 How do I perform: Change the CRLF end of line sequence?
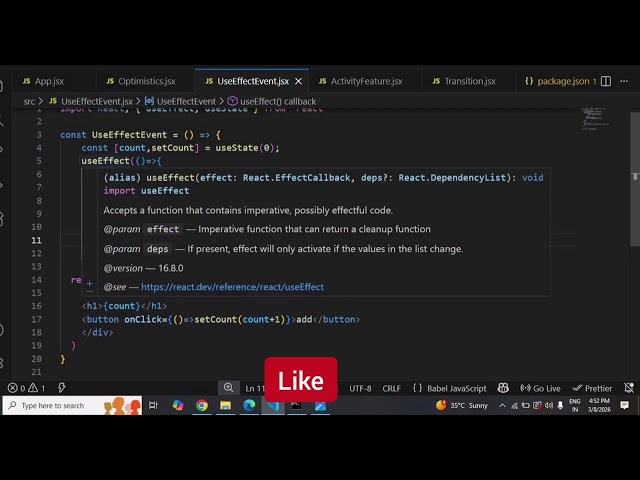pyautogui.click(x=391, y=388)
